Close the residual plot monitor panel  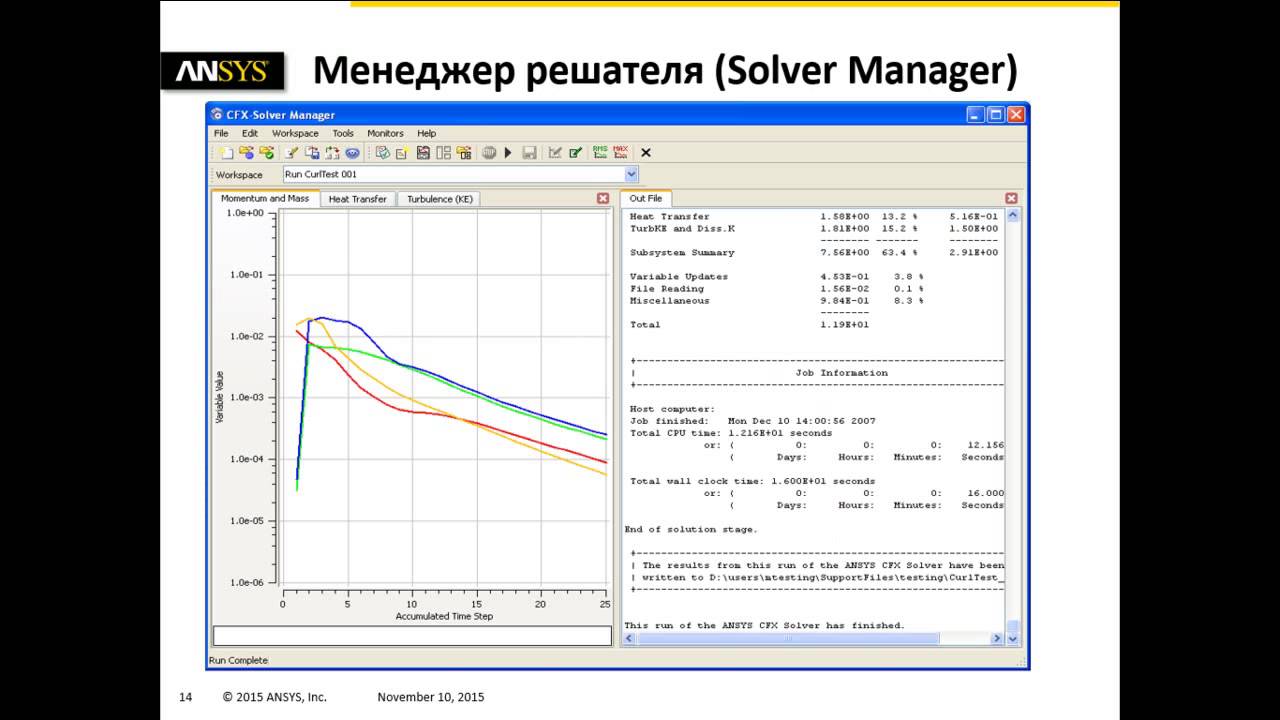pos(603,198)
